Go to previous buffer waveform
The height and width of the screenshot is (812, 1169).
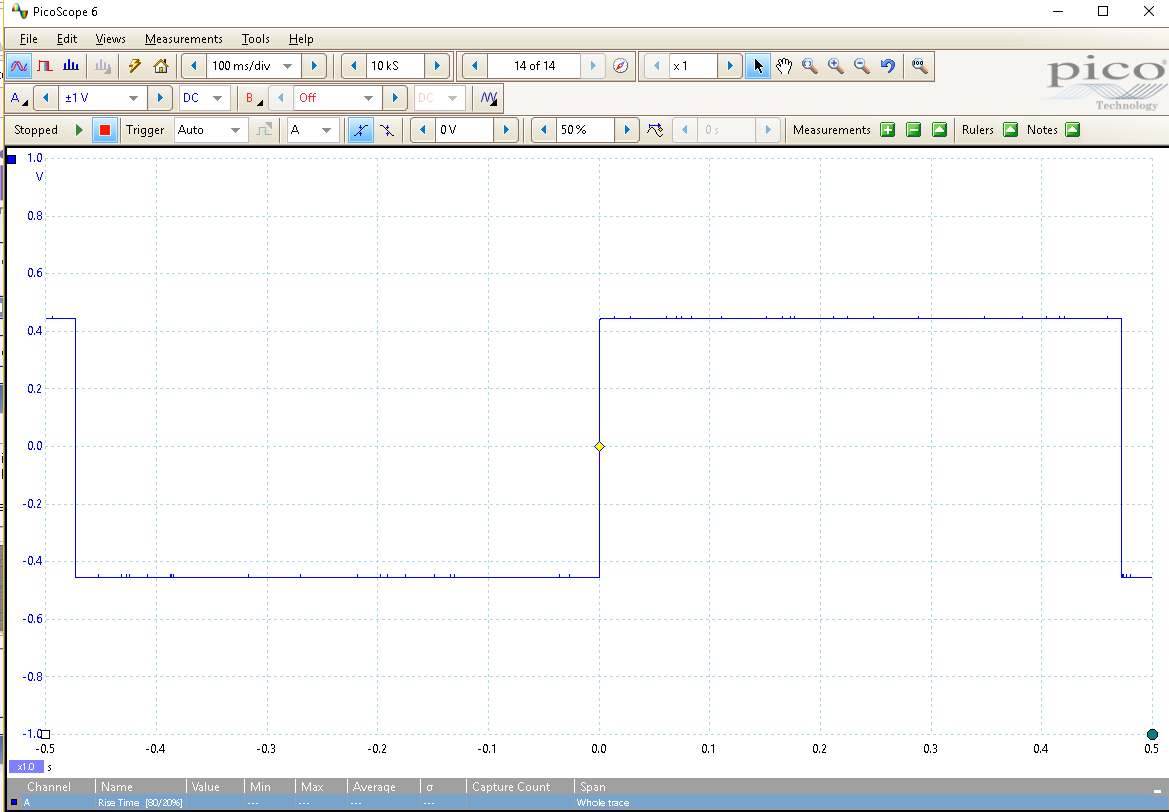(x=475, y=66)
